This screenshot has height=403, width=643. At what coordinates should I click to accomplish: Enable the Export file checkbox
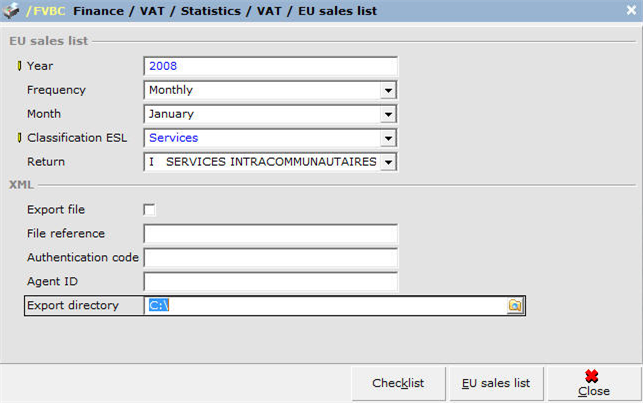pyautogui.click(x=149, y=209)
